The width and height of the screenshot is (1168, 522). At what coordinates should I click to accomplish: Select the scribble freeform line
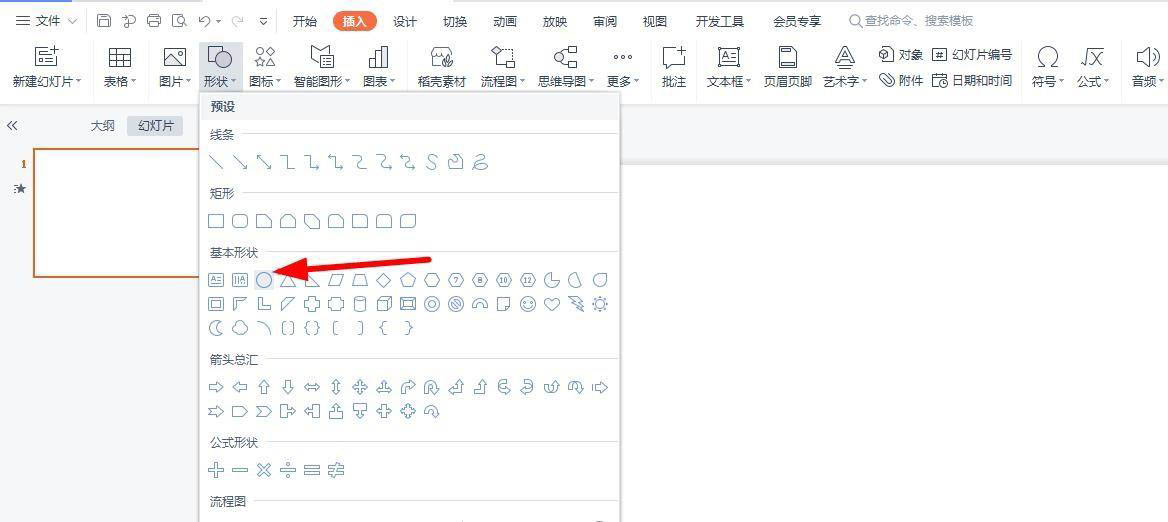click(x=480, y=162)
